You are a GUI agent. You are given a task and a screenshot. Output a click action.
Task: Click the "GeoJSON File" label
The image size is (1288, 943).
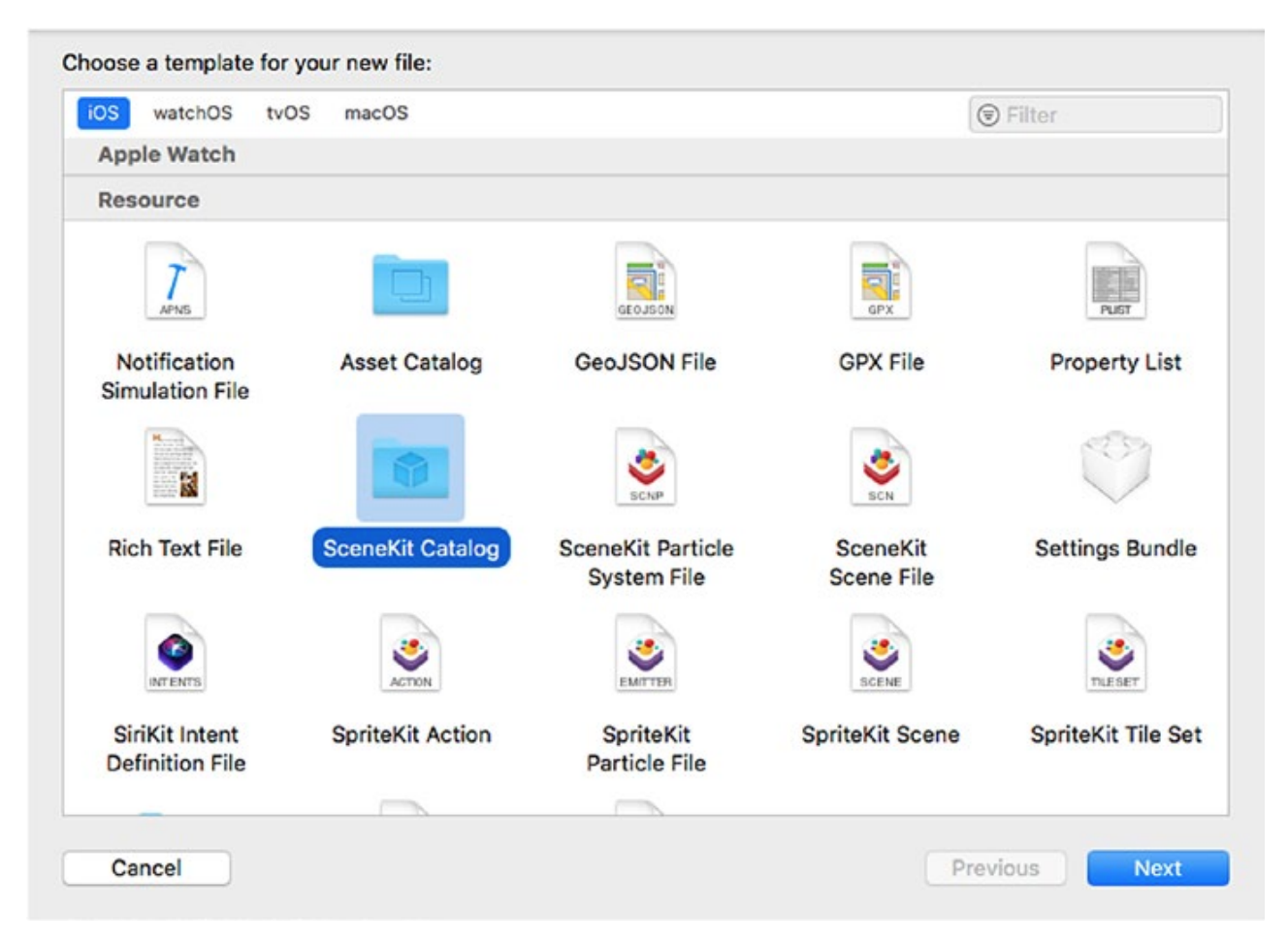click(646, 362)
